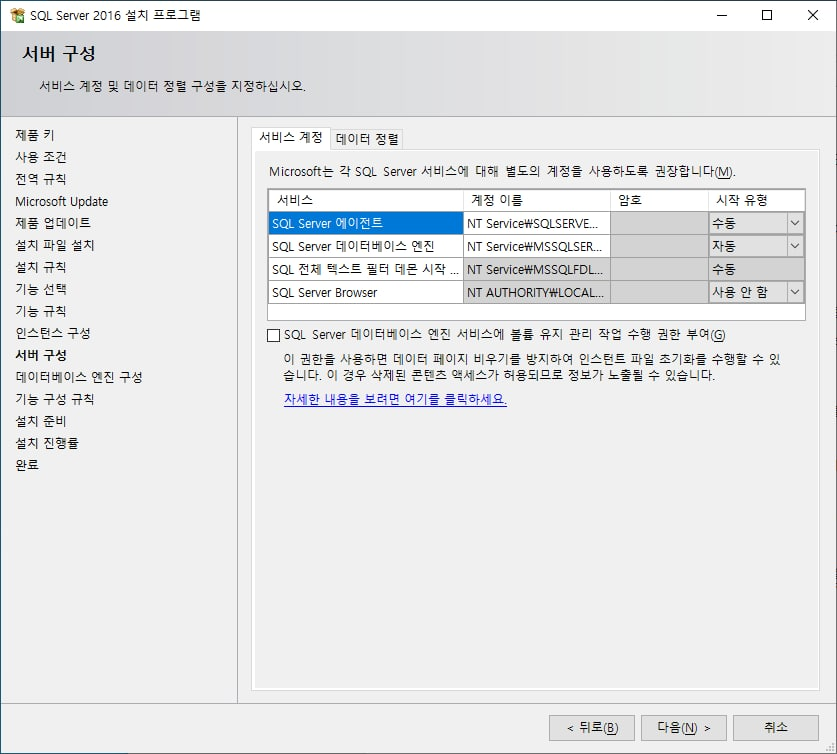The image size is (837, 754).
Task: Click the 암호 column header
Action: point(659,200)
